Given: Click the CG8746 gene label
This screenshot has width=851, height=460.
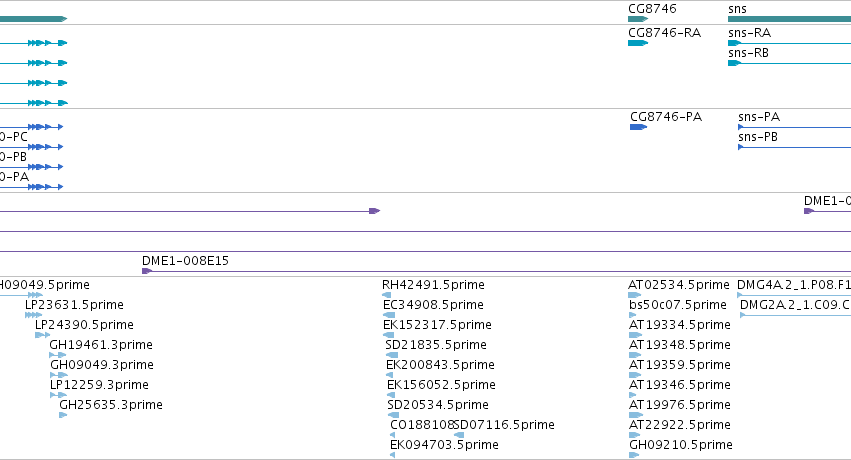Looking at the screenshot, I should click(x=652, y=9).
